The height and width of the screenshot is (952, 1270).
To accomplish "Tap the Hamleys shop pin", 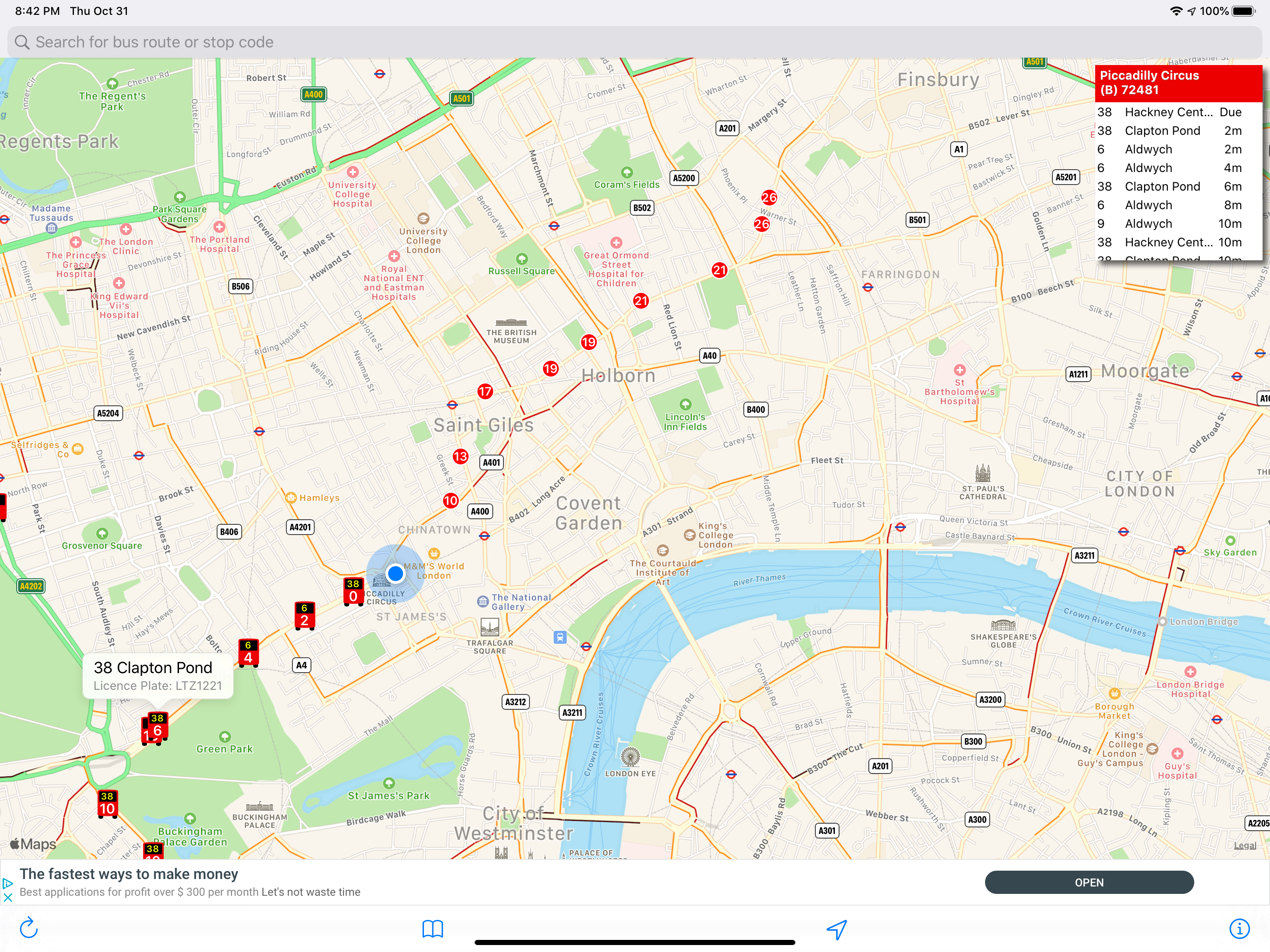I will point(291,497).
